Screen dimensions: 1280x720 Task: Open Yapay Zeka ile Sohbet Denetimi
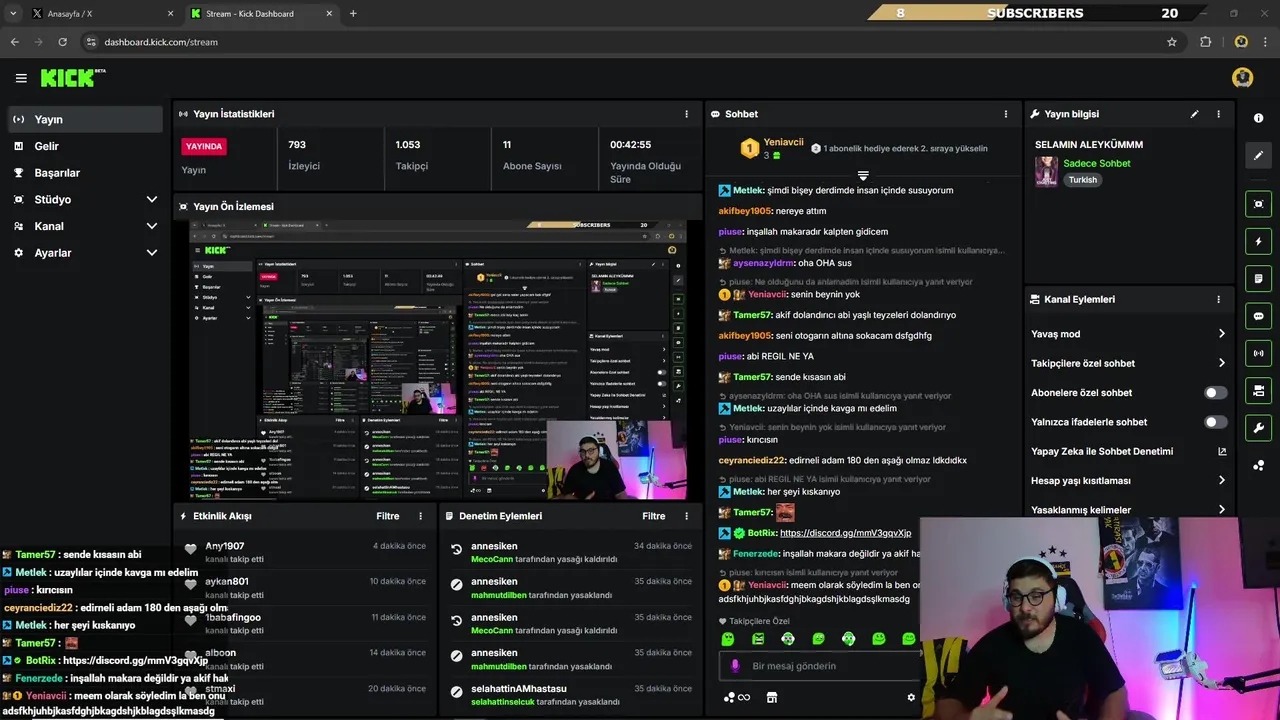point(1128,451)
